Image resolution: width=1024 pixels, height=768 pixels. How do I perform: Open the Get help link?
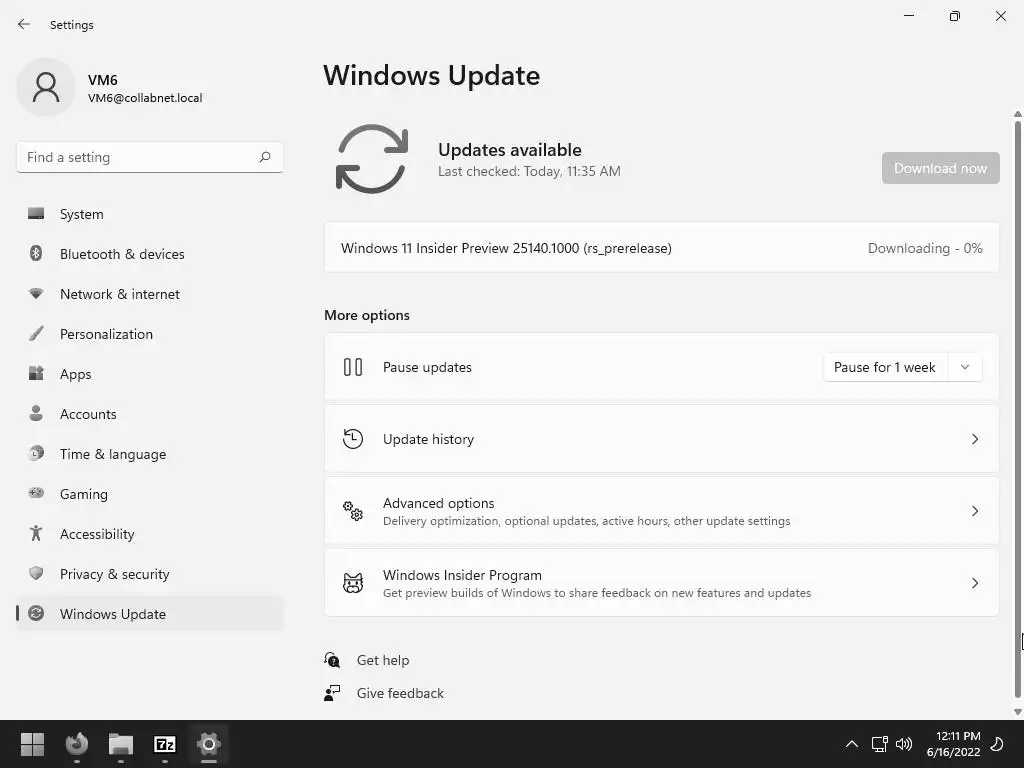tap(383, 660)
